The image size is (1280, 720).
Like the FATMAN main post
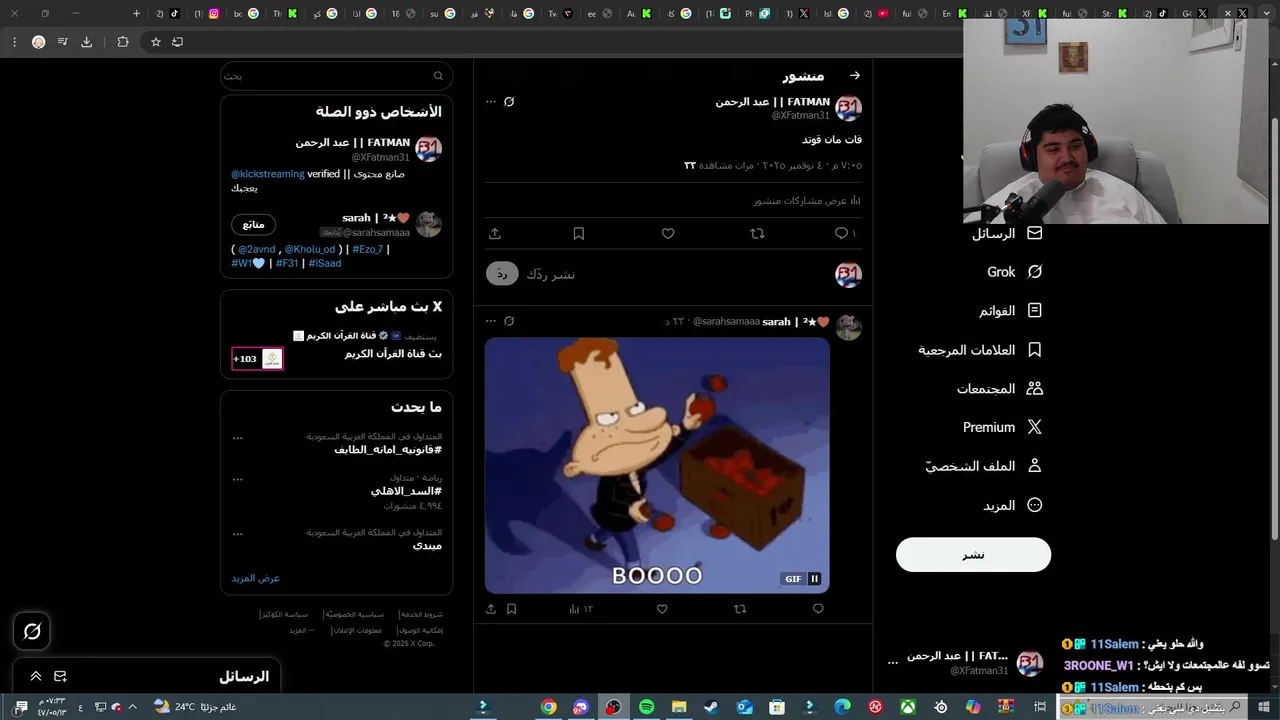click(x=668, y=233)
